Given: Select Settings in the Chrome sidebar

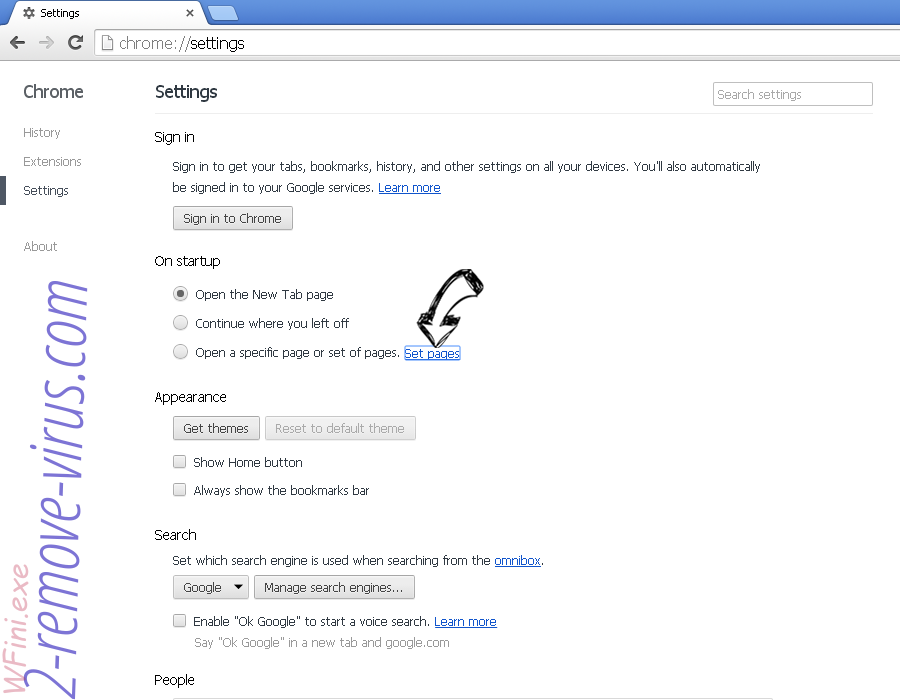Looking at the screenshot, I should coord(45,190).
